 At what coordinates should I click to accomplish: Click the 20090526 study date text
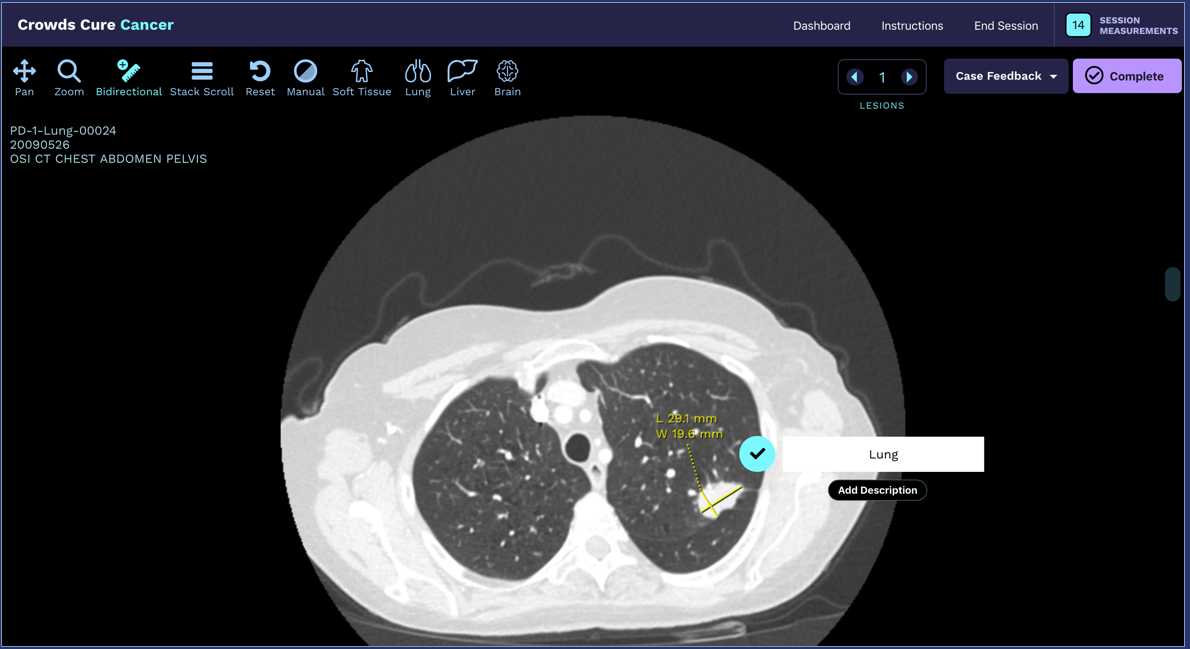(39, 144)
